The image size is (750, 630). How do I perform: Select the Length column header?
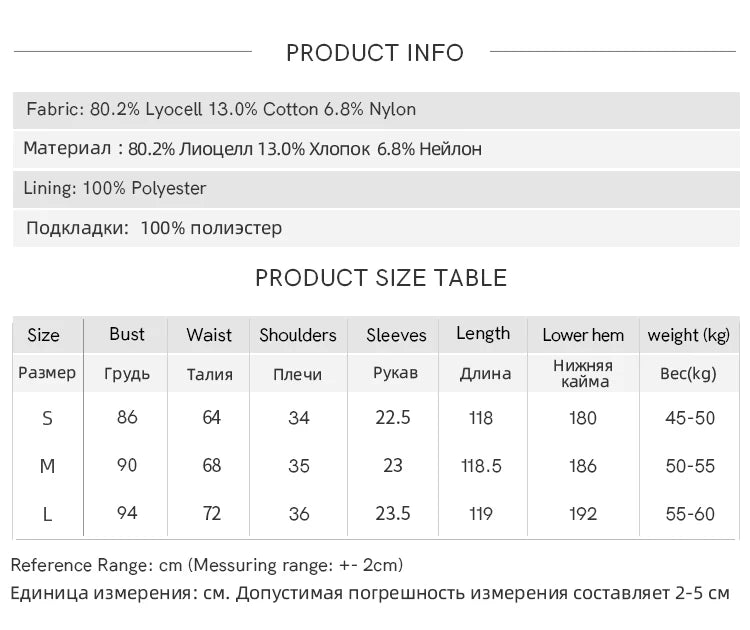(483, 334)
